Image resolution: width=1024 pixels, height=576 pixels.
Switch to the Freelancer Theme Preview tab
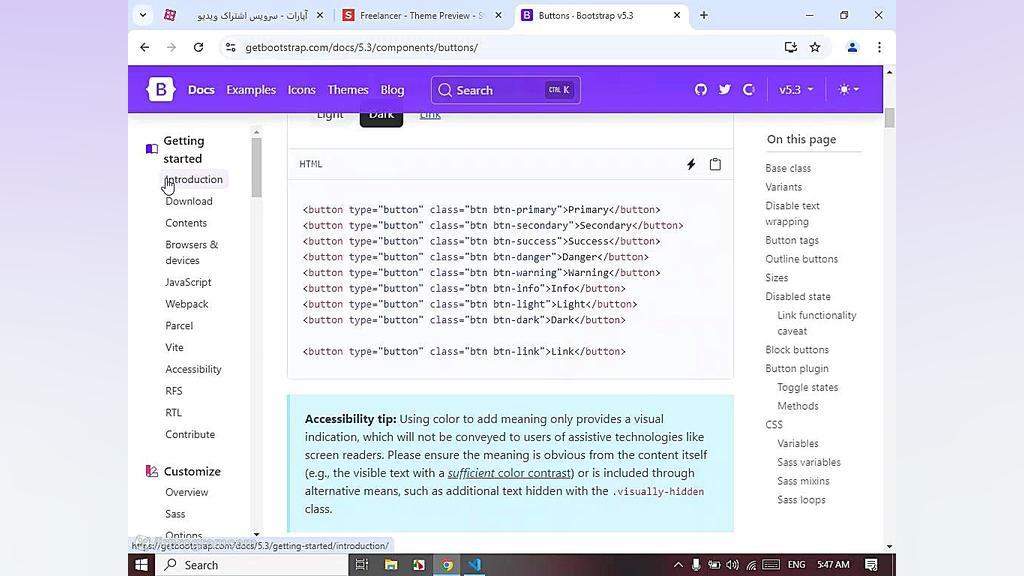422,15
